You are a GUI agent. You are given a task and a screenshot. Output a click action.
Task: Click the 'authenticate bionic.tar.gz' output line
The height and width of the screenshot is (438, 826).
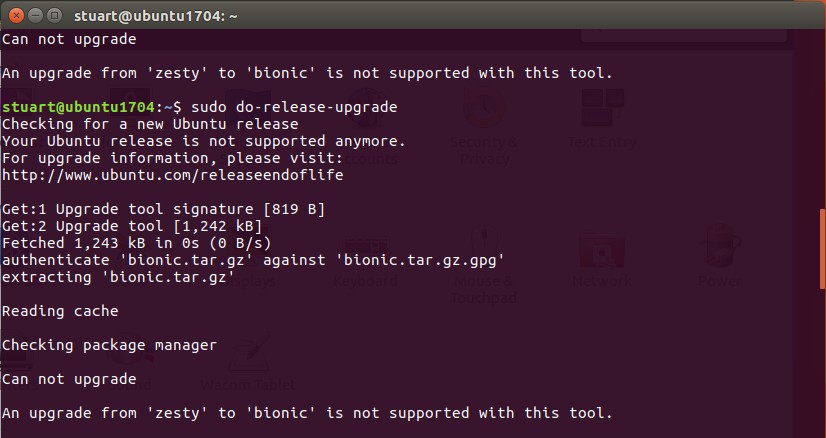(252, 260)
